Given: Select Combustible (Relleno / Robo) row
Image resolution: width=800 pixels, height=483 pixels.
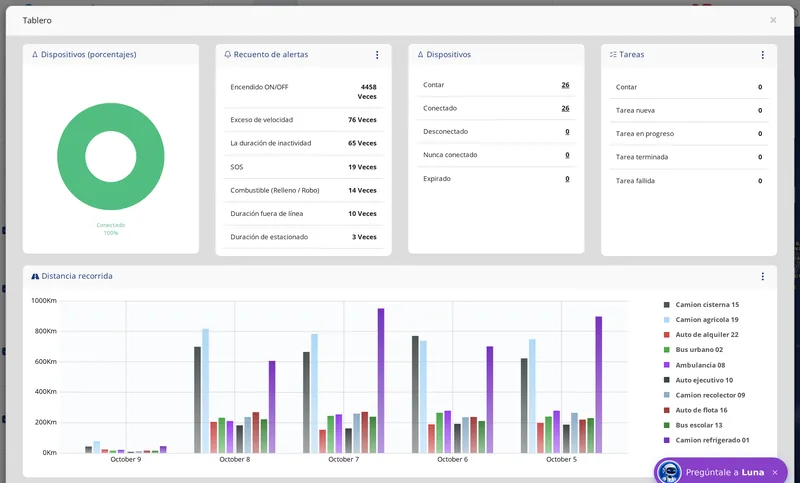Looking at the screenshot, I should click(x=304, y=190).
